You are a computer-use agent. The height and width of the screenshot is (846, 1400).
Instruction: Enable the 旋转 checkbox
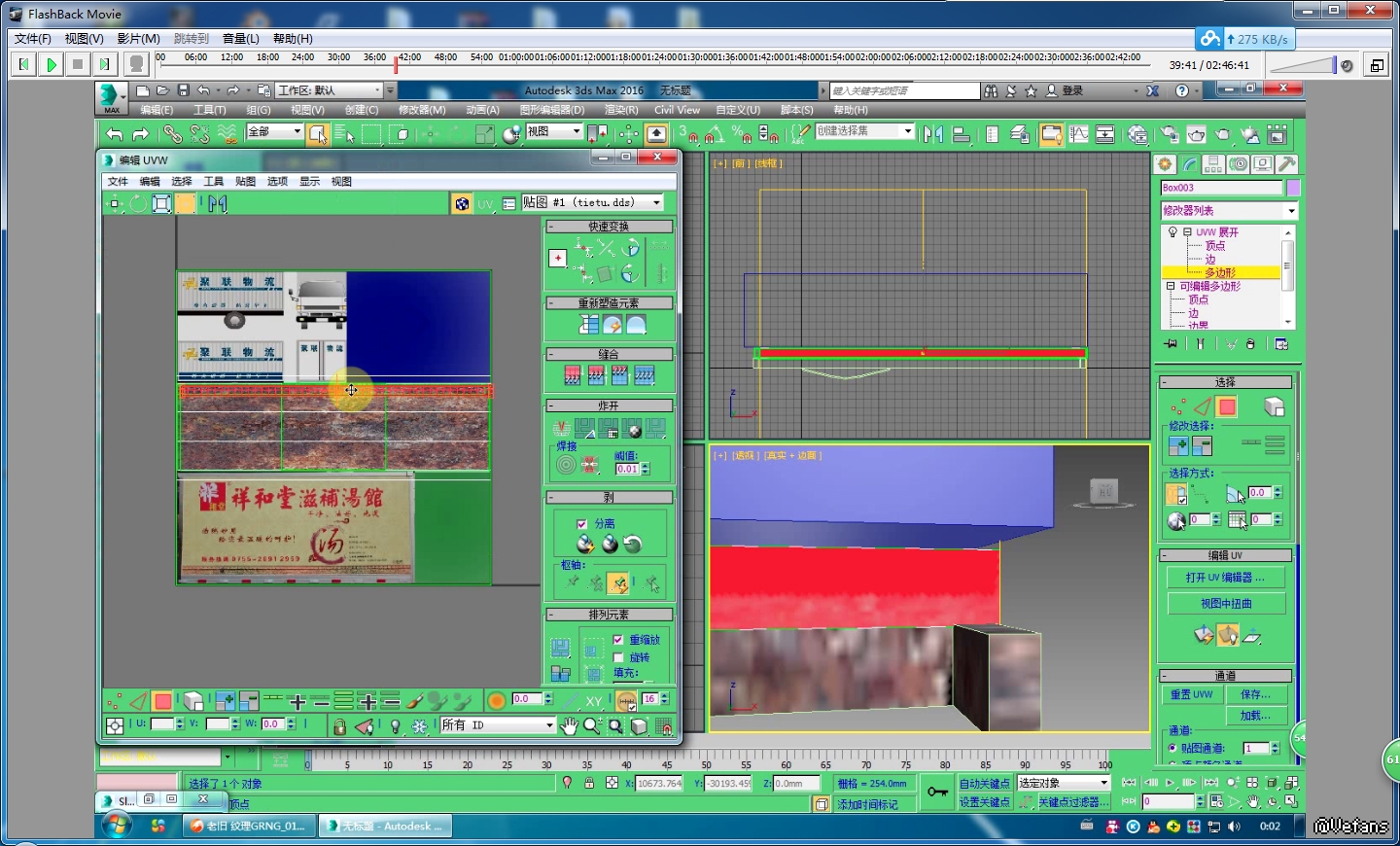(x=618, y=657)
